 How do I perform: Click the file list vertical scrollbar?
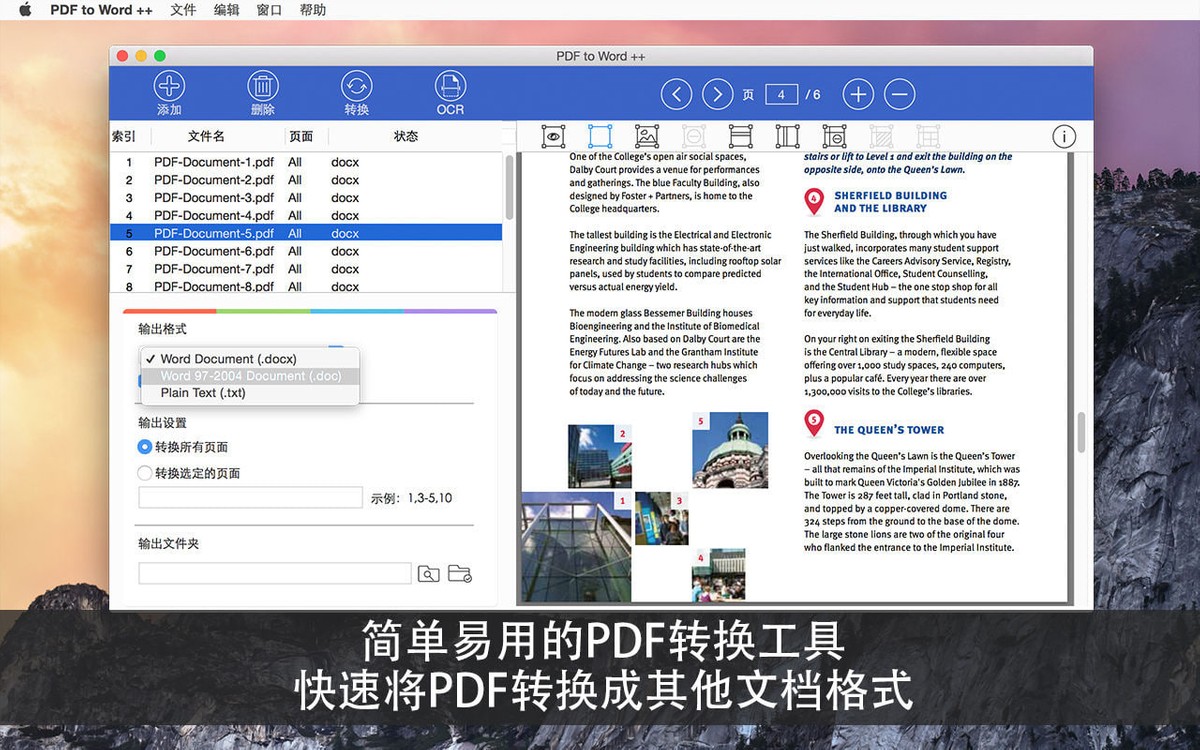pos(508,186)
